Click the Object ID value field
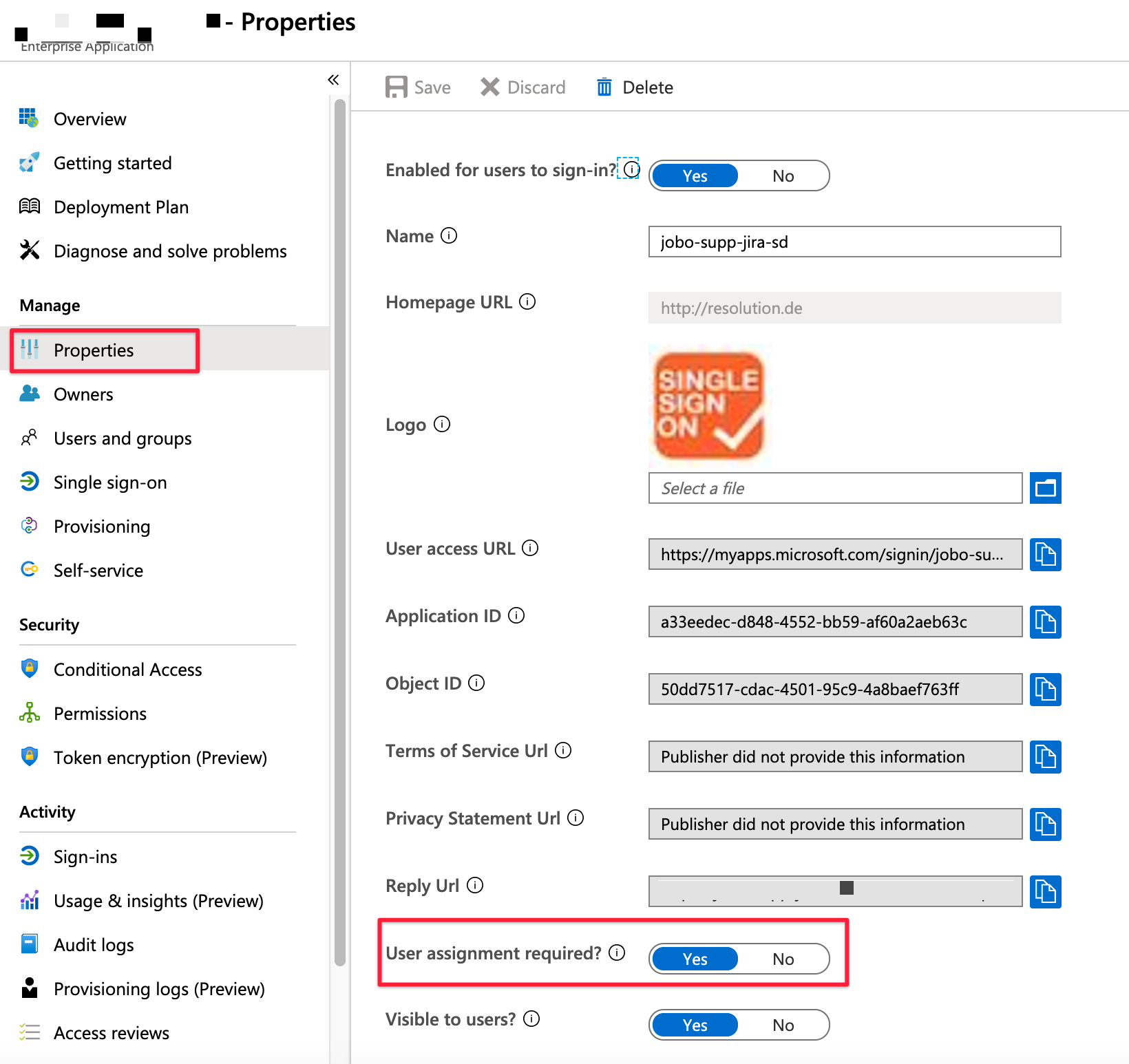 [835, 689]
